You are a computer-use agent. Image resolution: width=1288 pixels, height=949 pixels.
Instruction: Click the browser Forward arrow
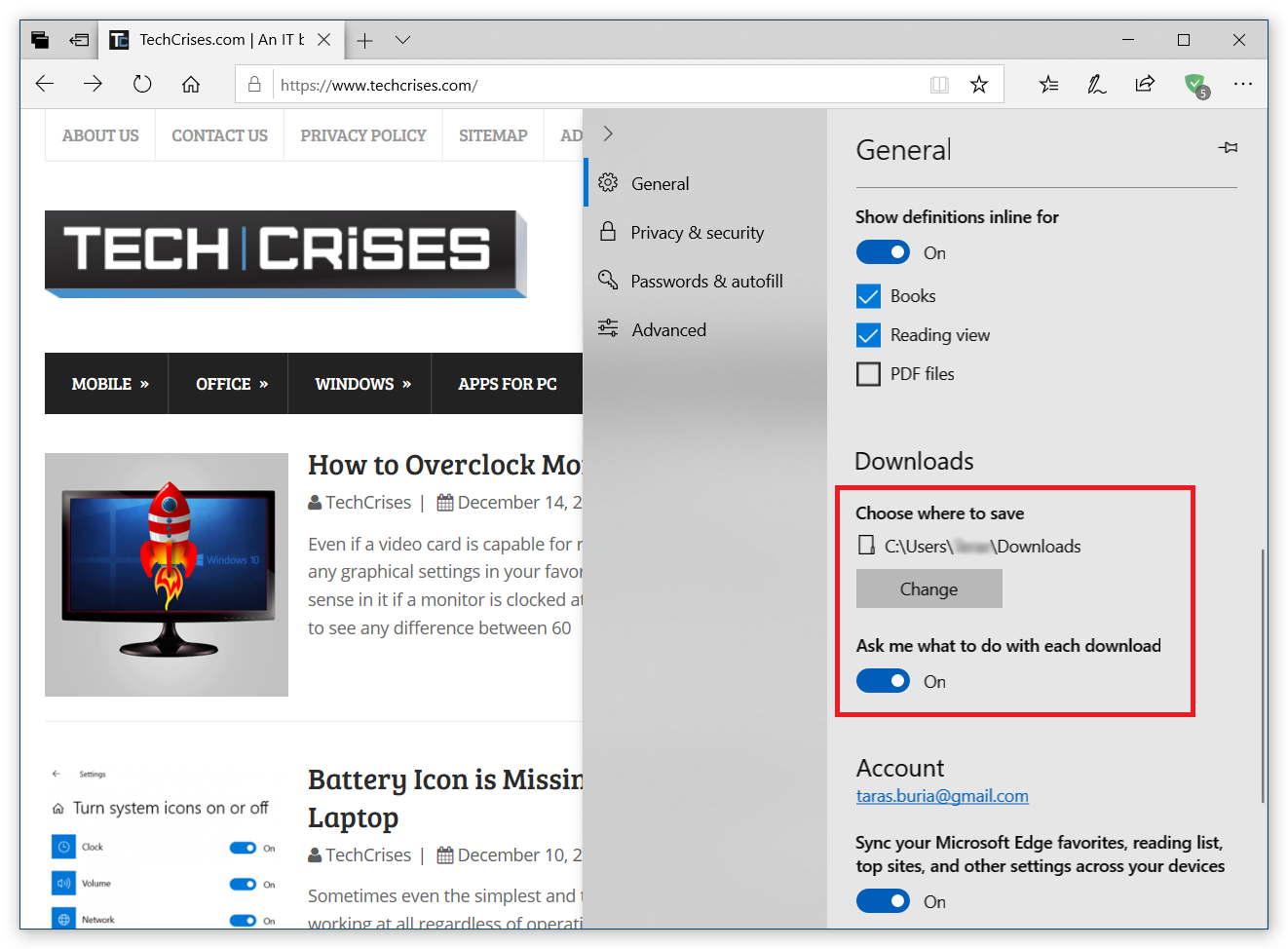[94, 84]
